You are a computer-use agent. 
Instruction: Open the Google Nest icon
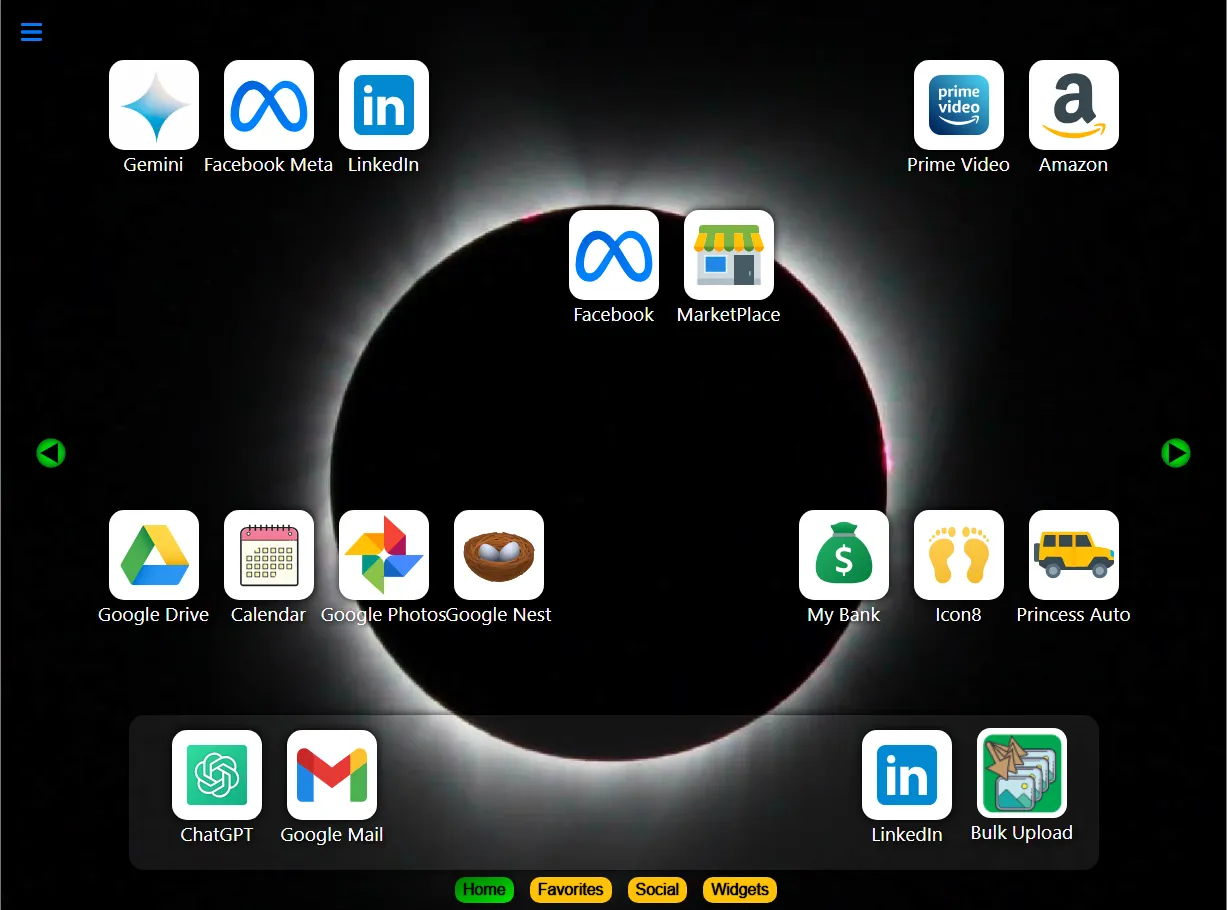tap(499, 555)
